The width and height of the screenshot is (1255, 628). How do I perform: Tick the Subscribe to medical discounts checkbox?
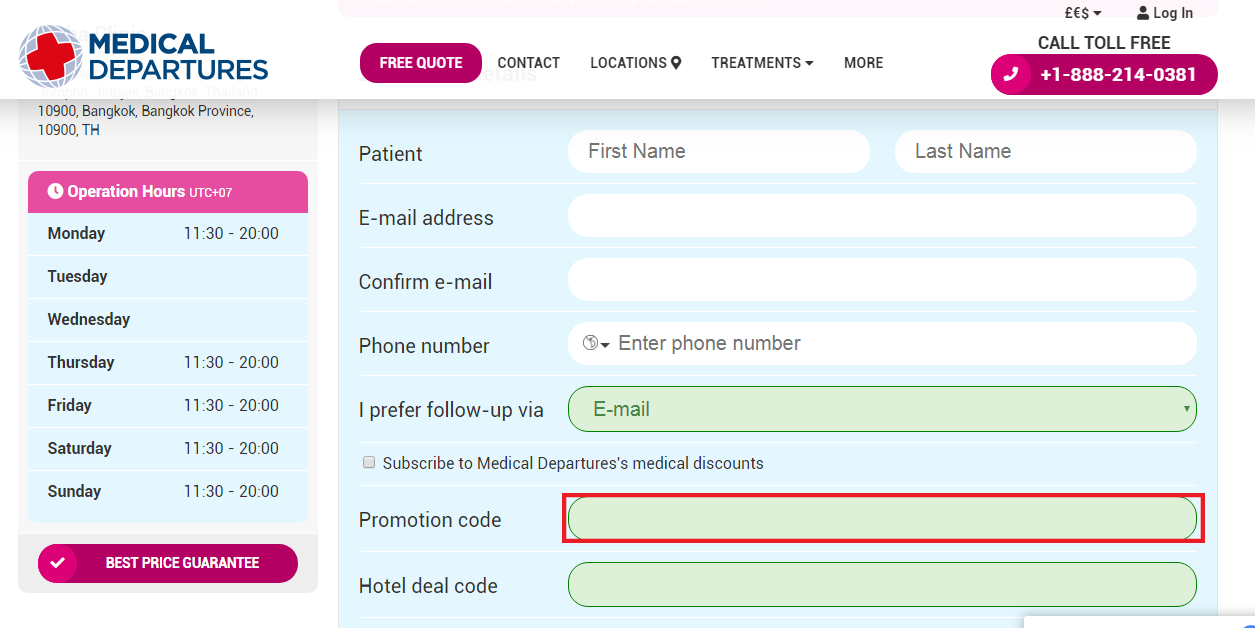pyautogui.click(x=369, y=463)
